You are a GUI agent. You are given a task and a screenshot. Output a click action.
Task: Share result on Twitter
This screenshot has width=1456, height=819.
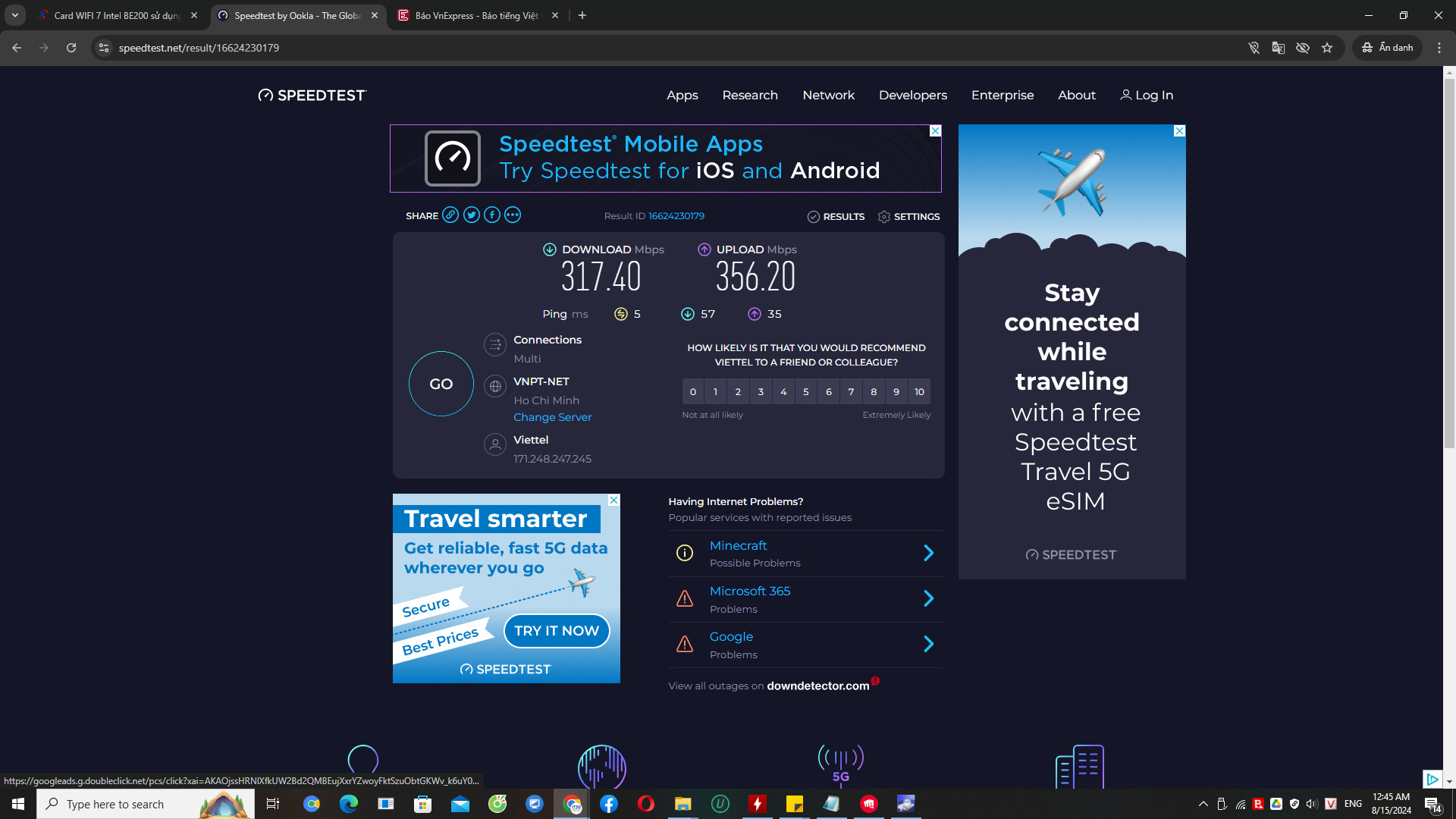[x=472, y=215]
